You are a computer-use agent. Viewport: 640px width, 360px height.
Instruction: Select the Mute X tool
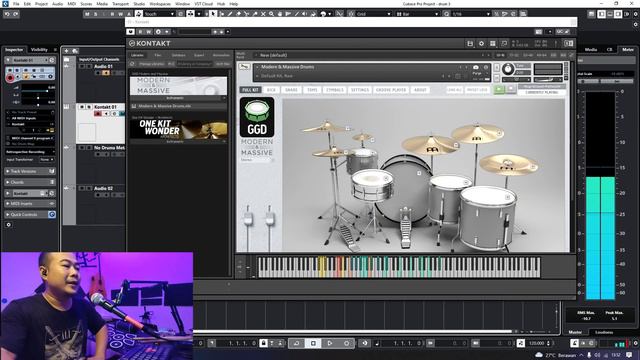point(263,14)
